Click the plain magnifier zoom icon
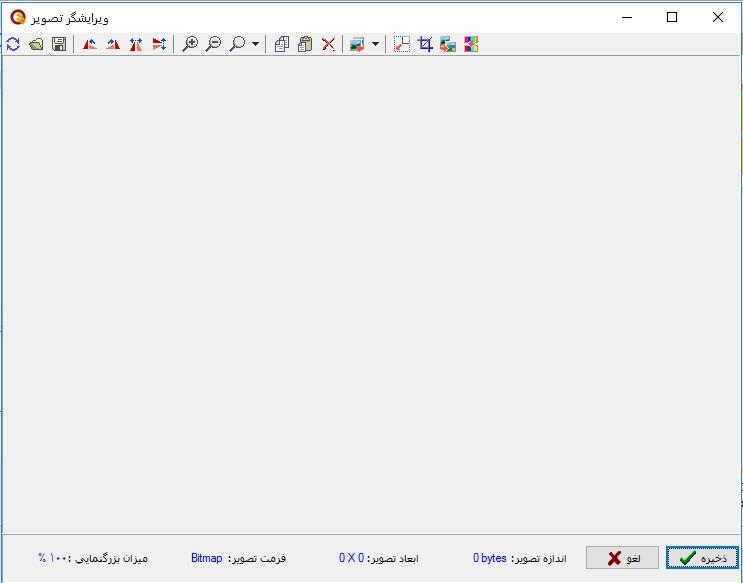This screenshot has width=743, height=583. [x=237, y=44]
